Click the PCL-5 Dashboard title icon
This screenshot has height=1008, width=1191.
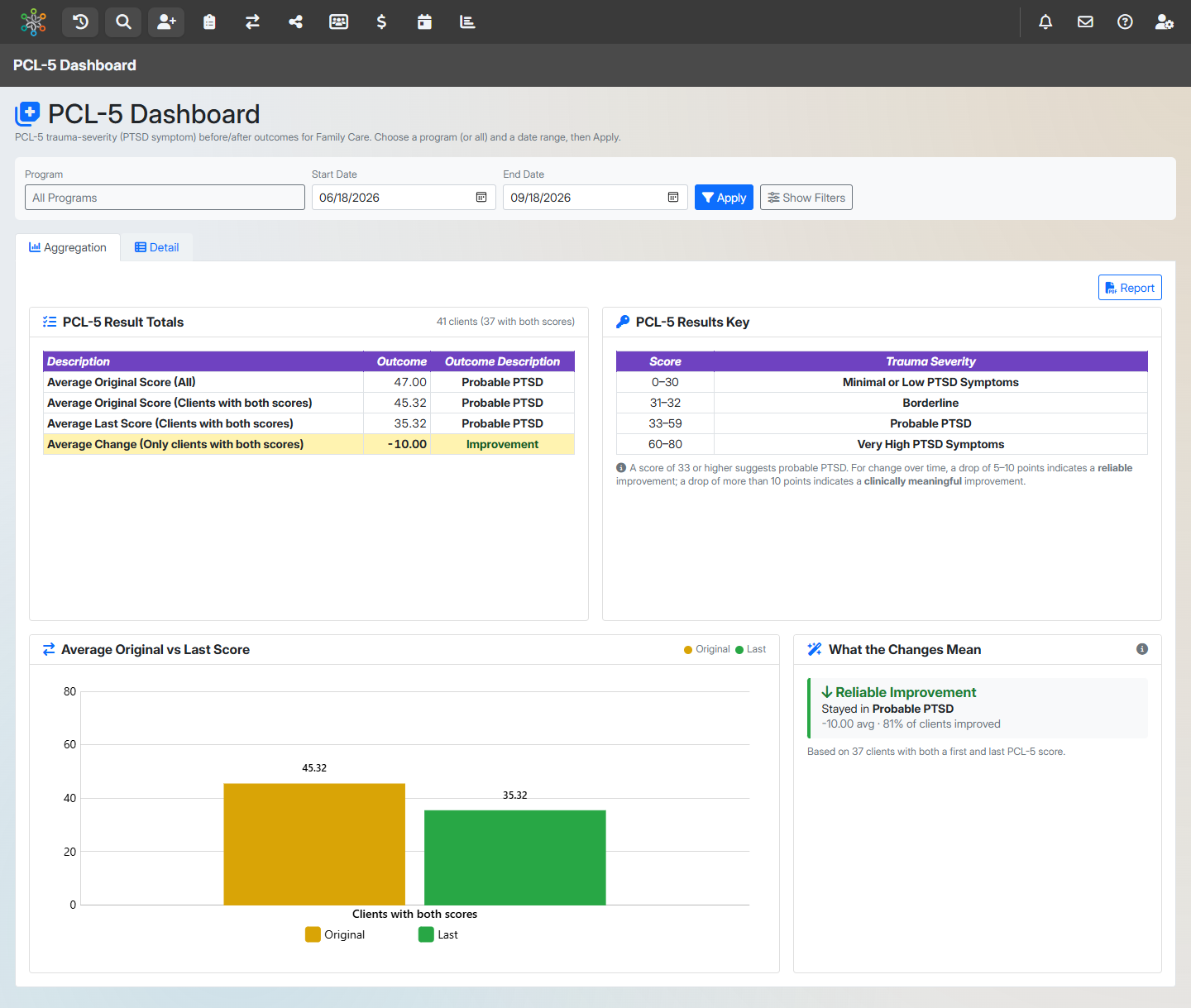click(27, 113)
